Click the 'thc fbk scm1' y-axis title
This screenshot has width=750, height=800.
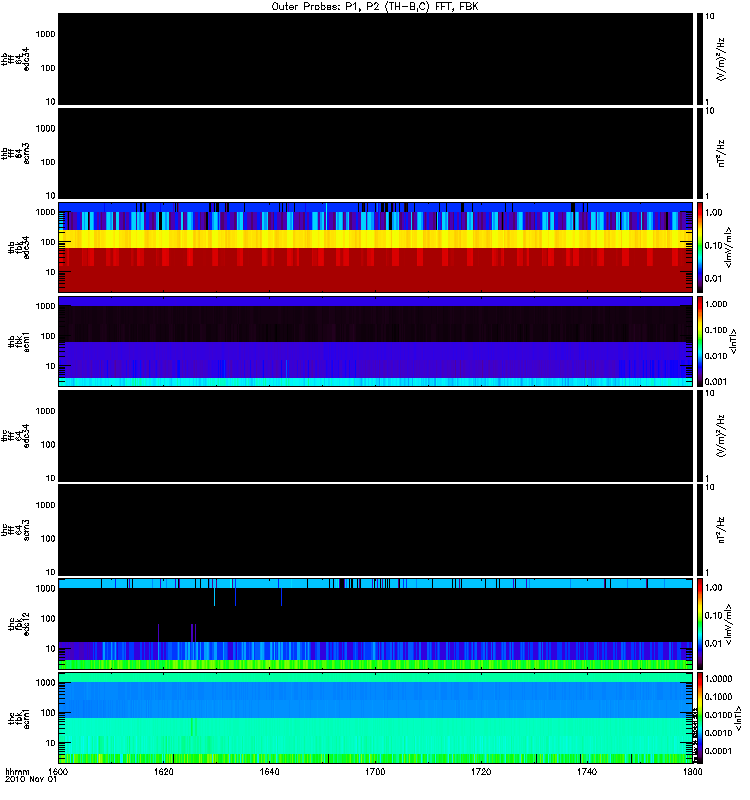[19, 718]
